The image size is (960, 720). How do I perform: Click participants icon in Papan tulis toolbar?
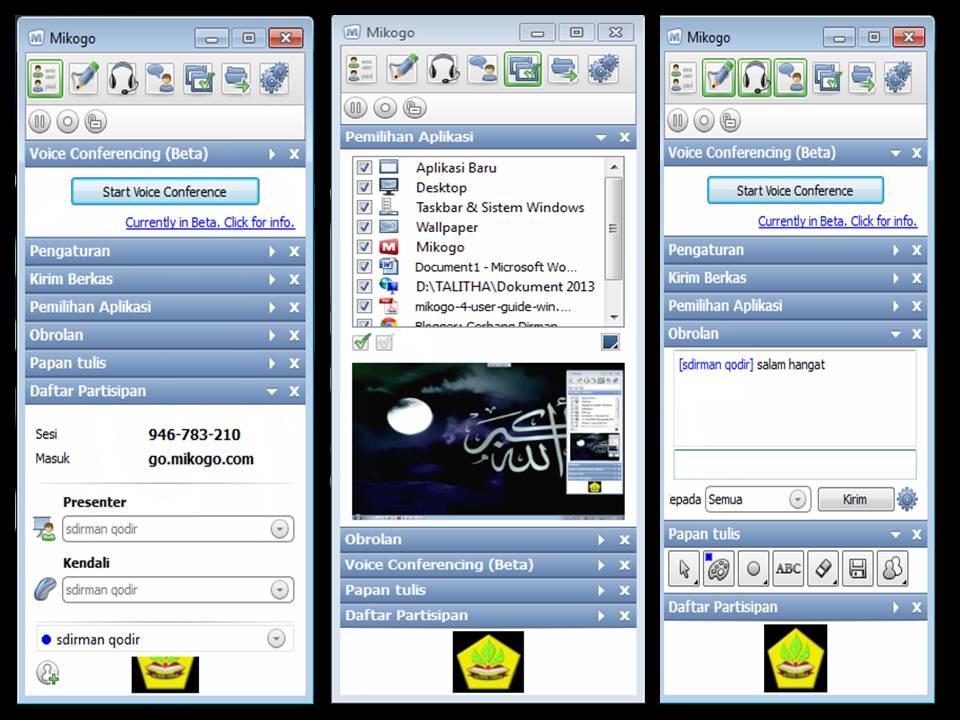(x=893, y=568)
